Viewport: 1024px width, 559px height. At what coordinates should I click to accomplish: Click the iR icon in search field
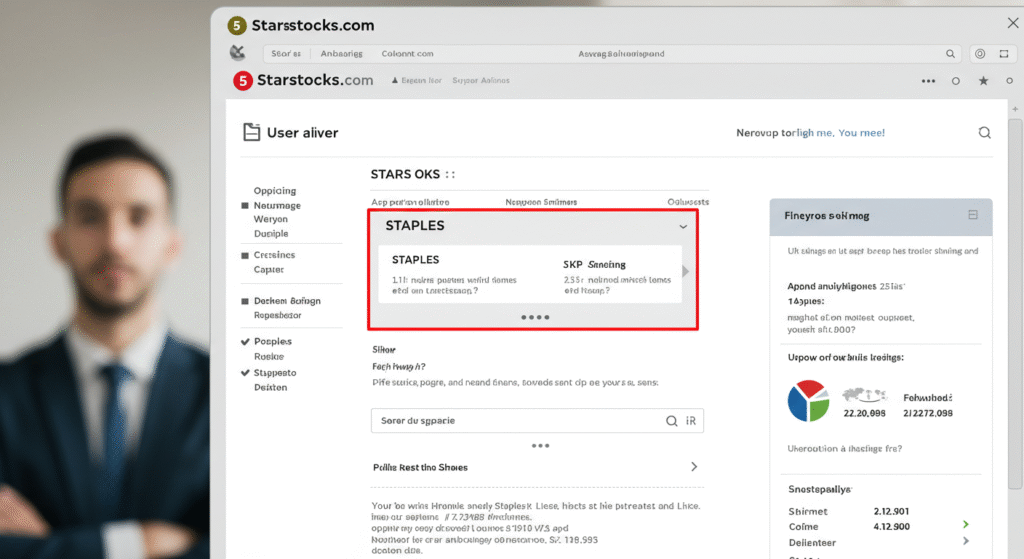(690, 421)
